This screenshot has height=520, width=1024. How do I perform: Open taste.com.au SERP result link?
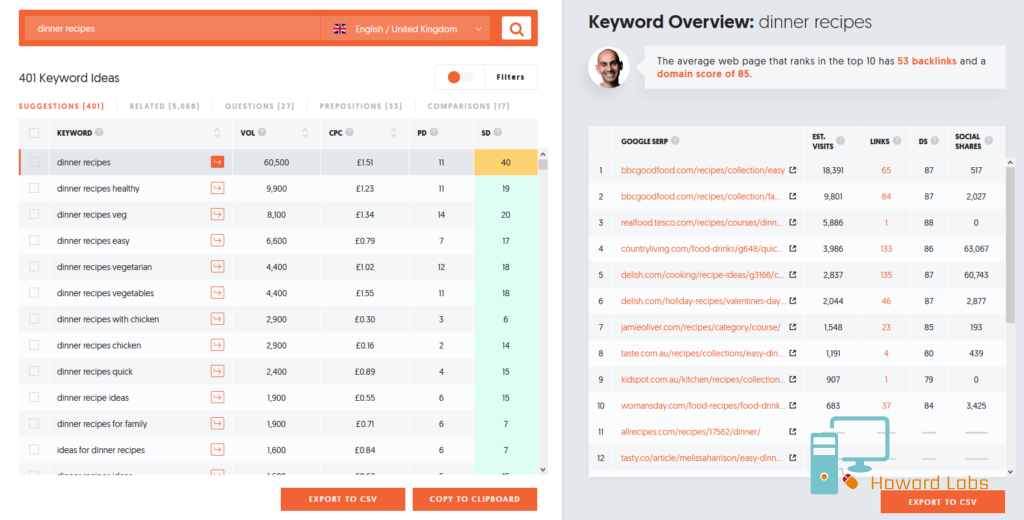click(x=701, y=353)
